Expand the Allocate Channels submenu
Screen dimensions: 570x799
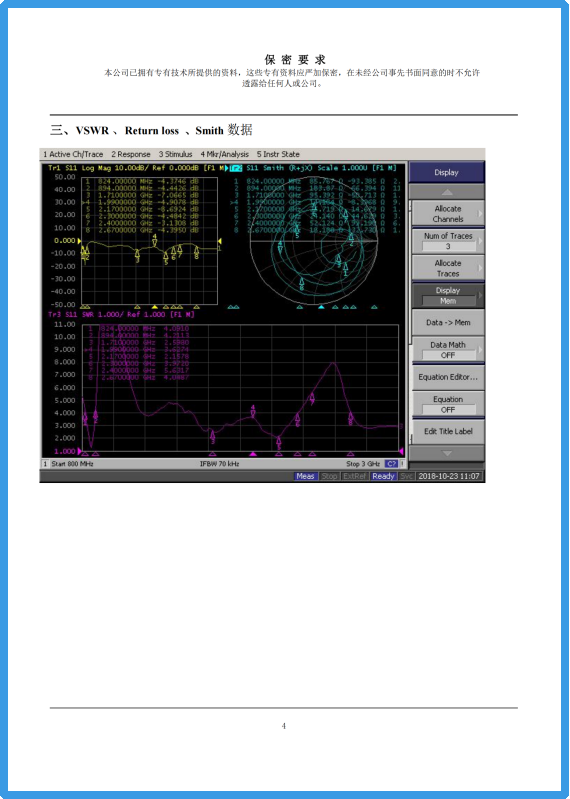click(x=447, y=214)
